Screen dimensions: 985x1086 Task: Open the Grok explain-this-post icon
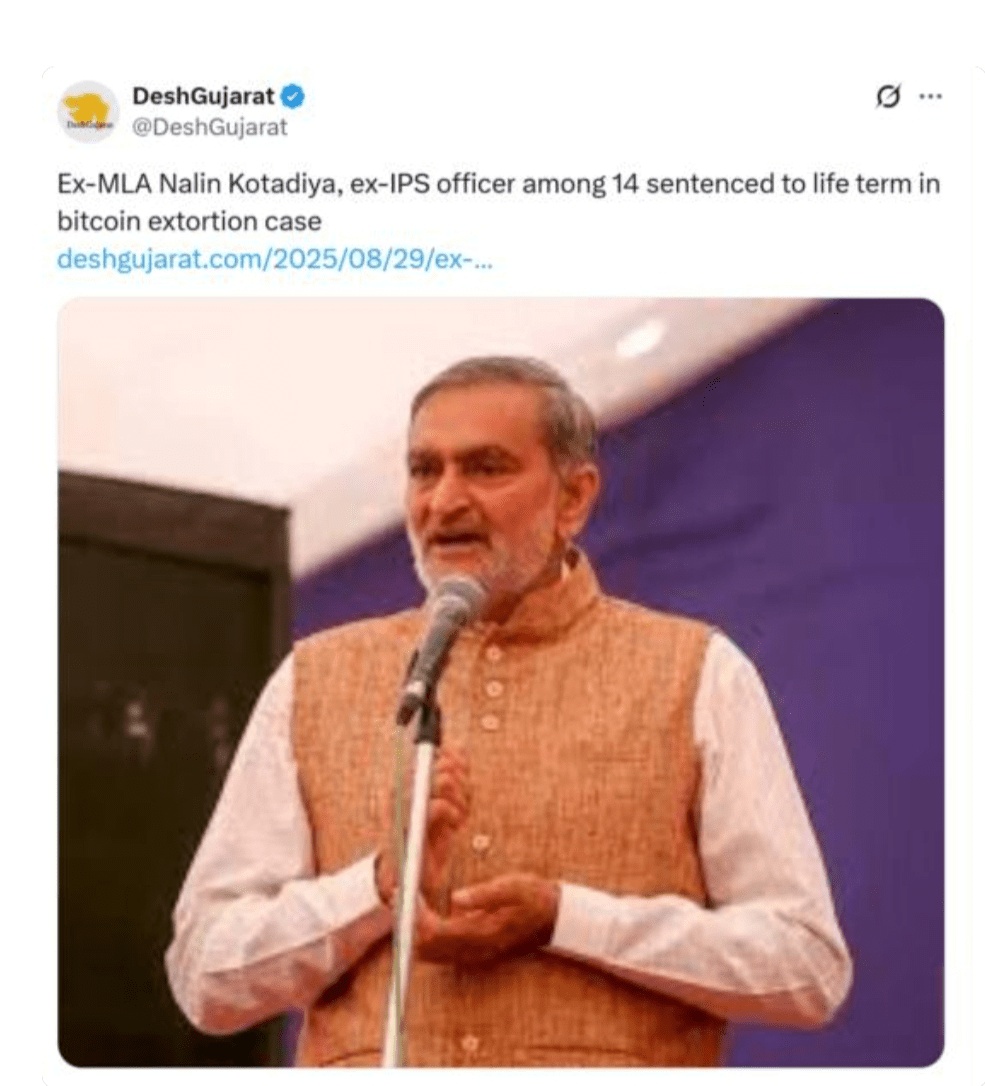click(888, 96)
